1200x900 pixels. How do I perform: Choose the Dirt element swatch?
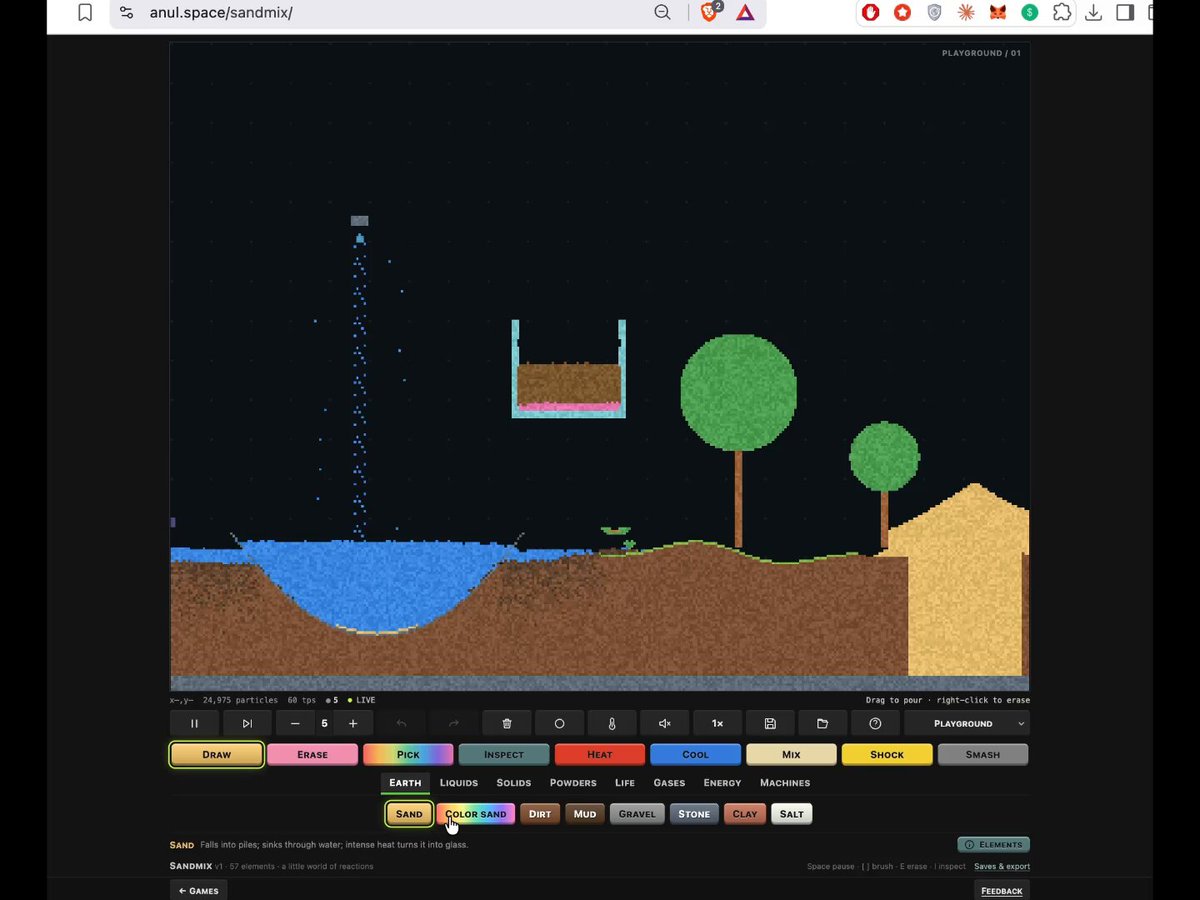[540, 814]
